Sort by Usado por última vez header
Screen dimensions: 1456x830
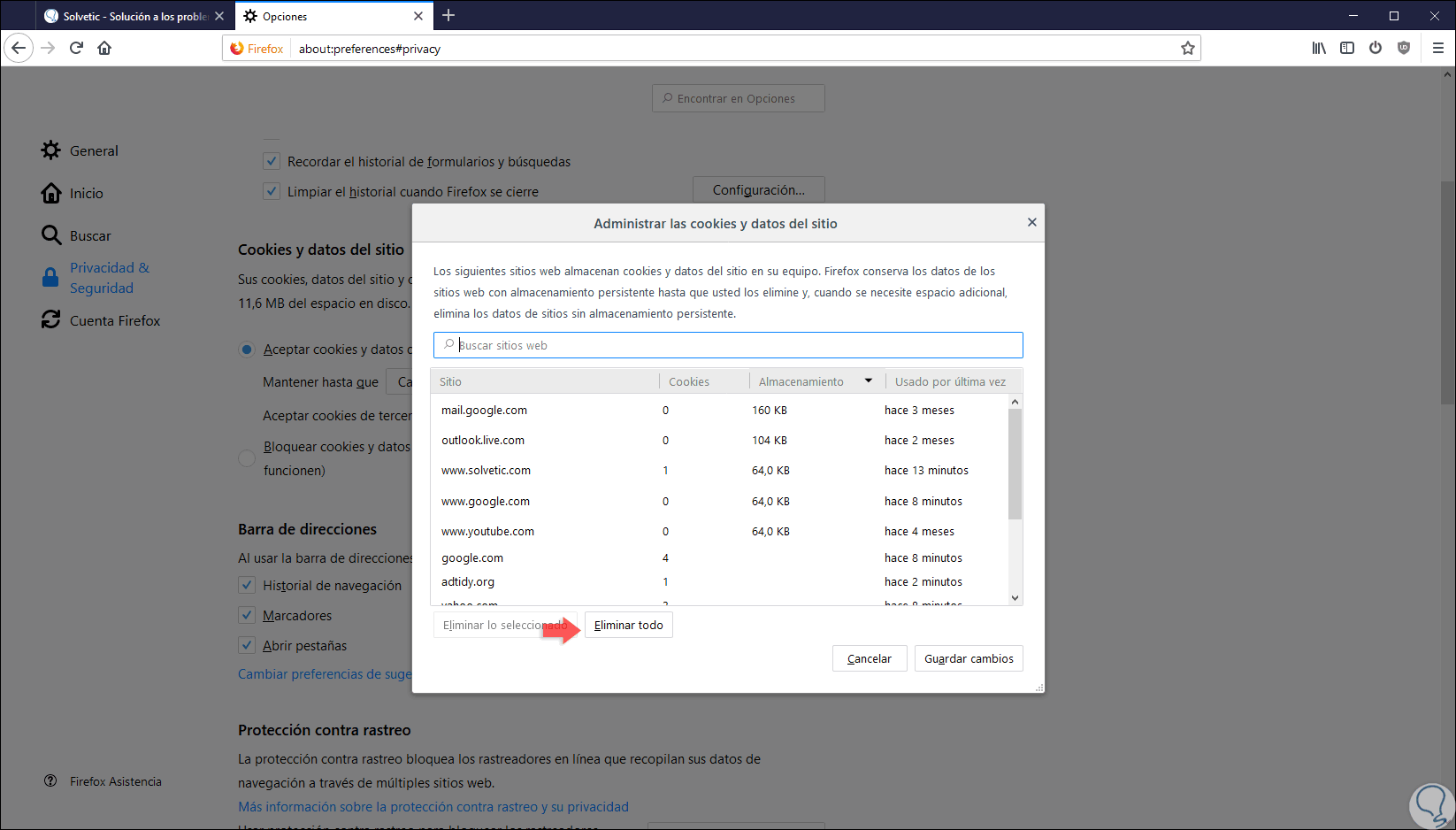click(x=953, y=381)
